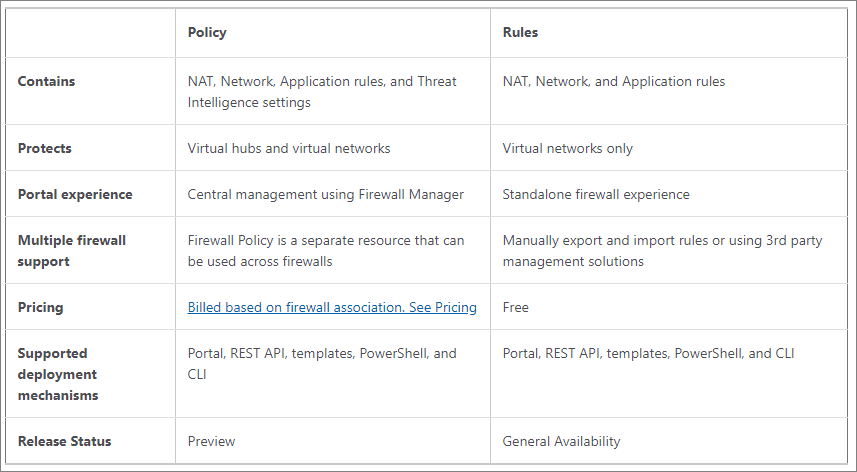Click the Manually export and import rules cell

(662, 251)
